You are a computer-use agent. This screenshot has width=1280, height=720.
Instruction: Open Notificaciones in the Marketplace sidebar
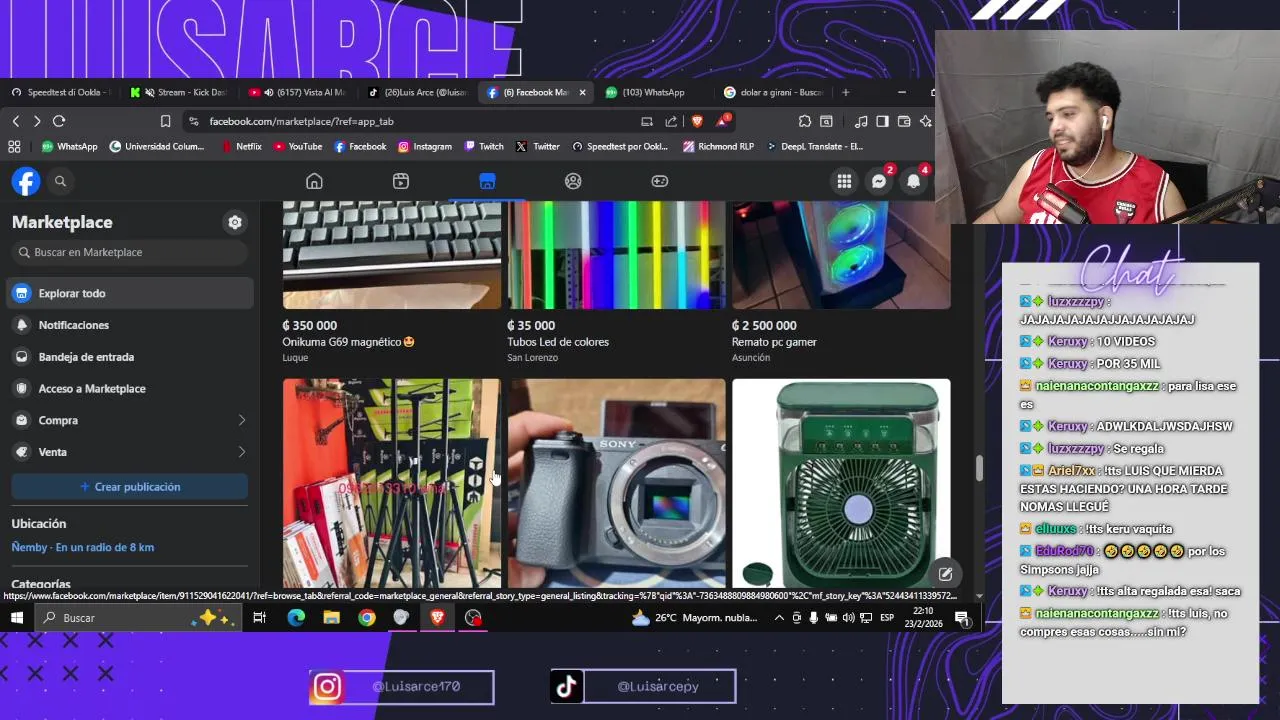coord(130,325)
